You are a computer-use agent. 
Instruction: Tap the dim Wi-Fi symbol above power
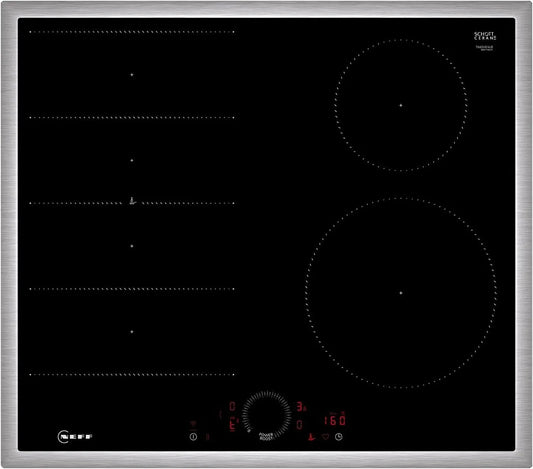click(193, 424)
